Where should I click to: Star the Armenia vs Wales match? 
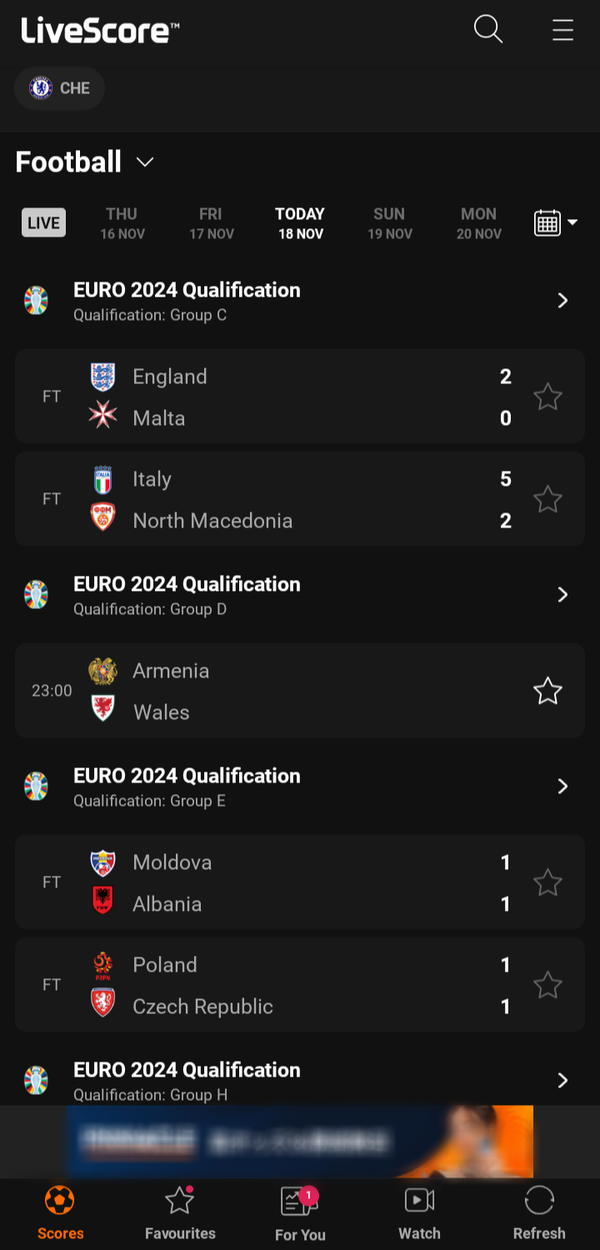547,691
